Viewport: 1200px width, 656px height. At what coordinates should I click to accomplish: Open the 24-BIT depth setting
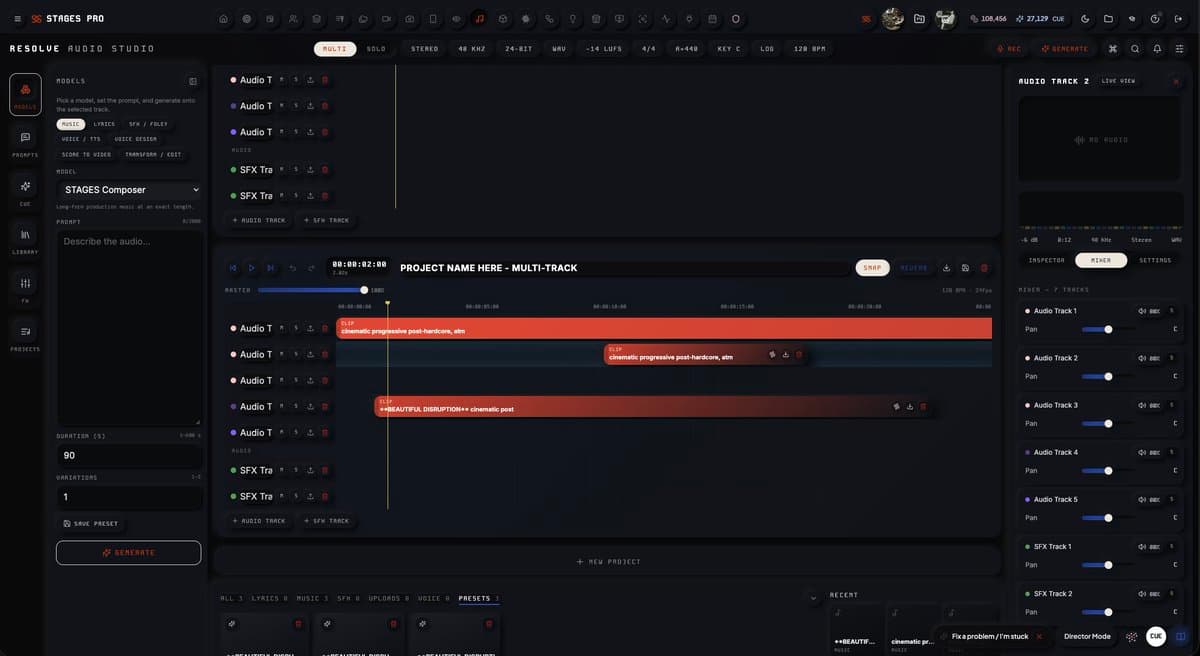(x=518, y=48)
